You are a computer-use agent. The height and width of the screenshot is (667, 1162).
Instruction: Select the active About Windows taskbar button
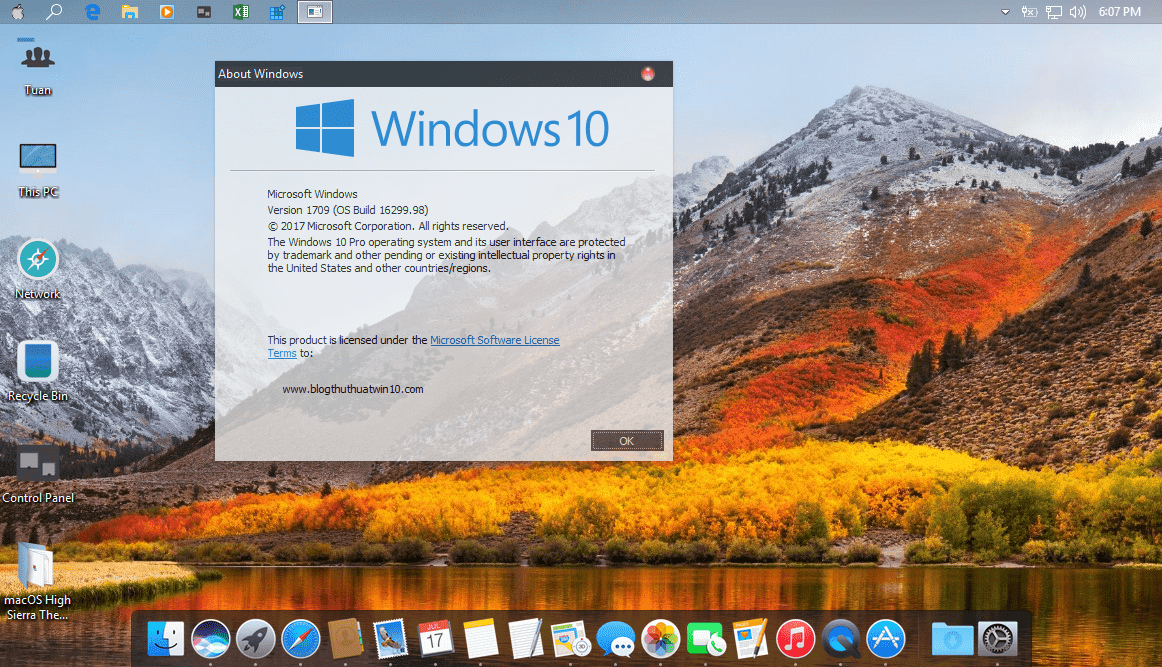[315, 12]
